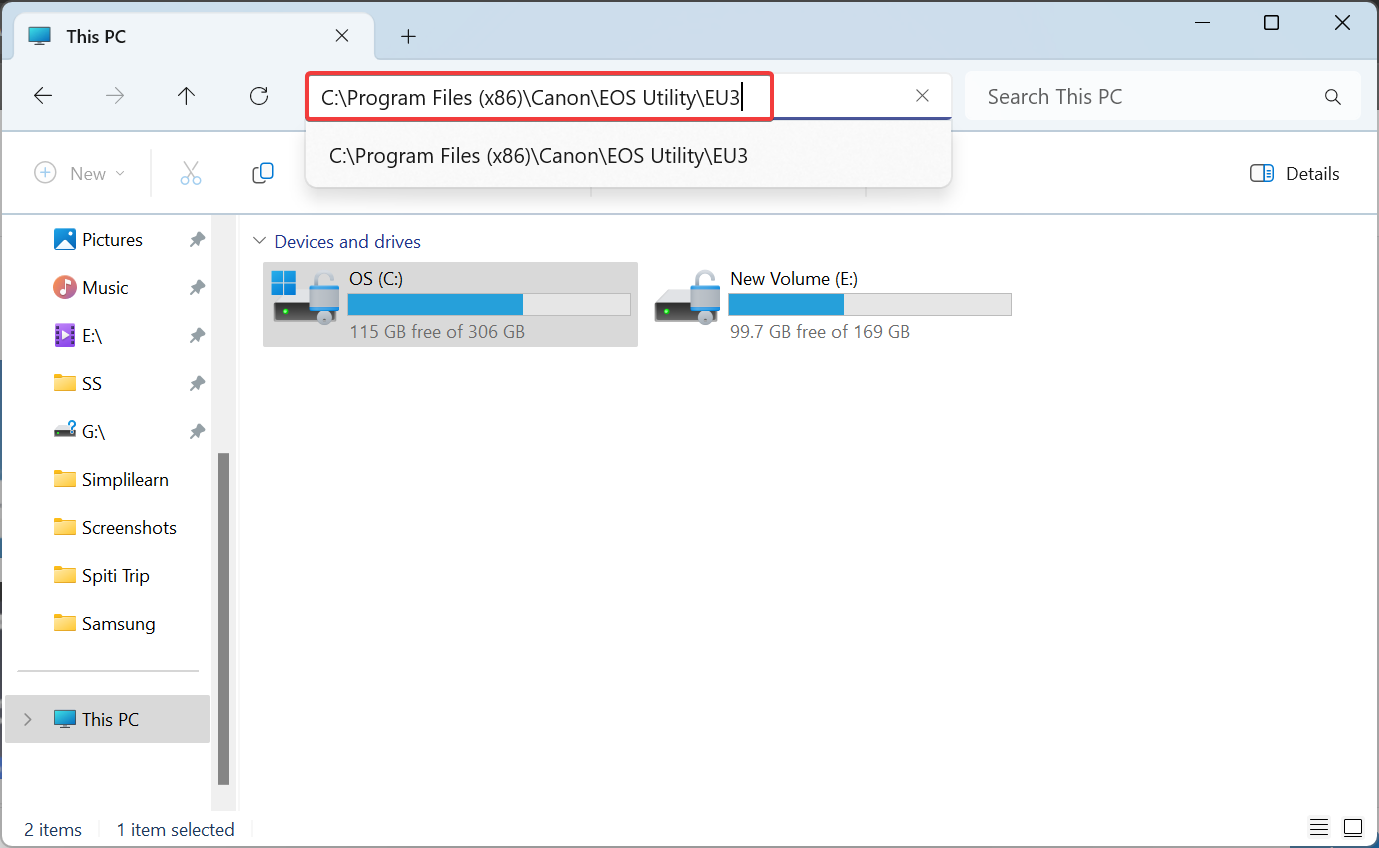1379x848 pixels.
Task: Click '99.7 GB free of 169 GB' text
Action: [x=820, y=331]
